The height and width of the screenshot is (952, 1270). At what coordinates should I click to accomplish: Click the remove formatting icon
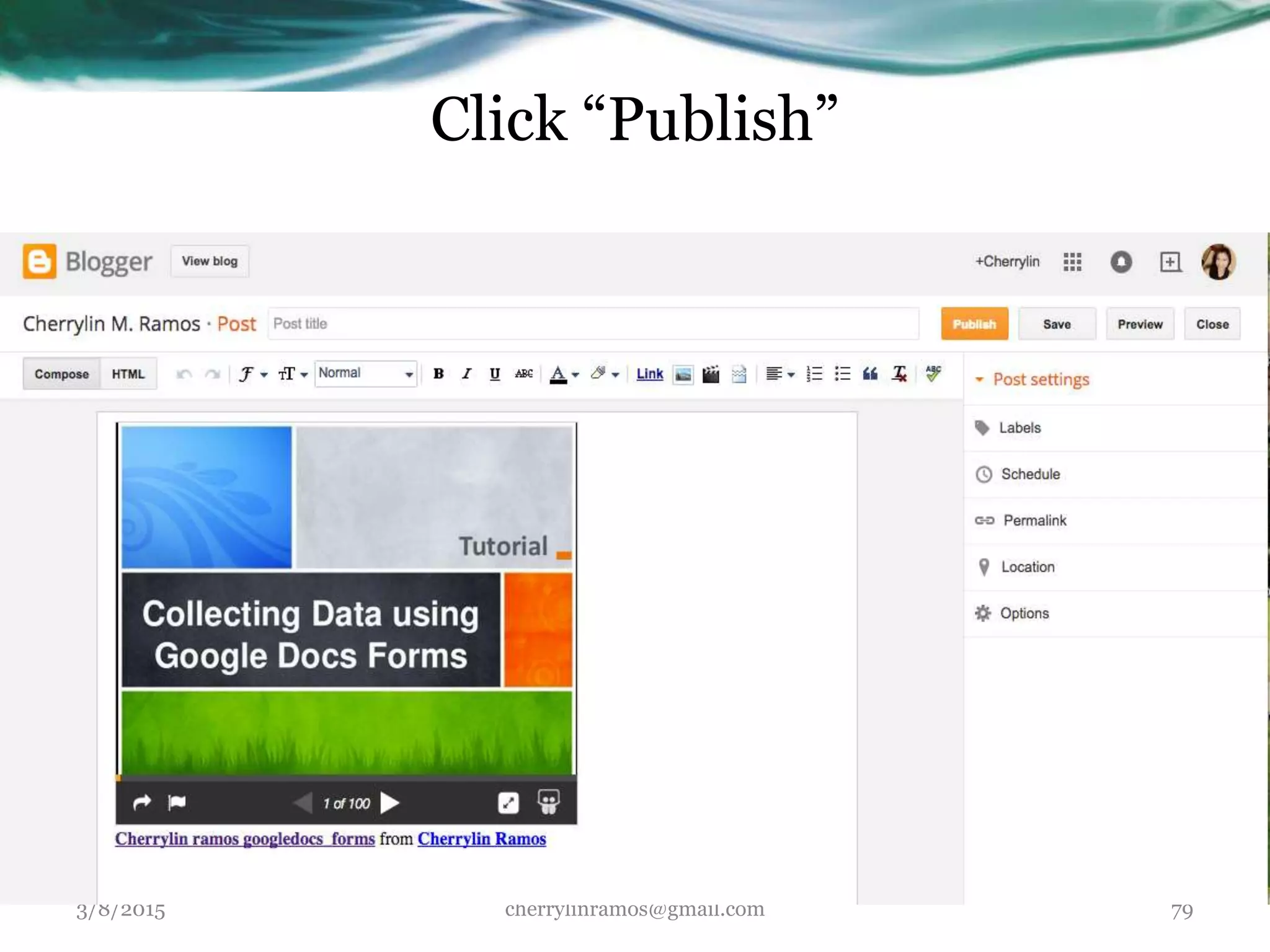pyautogui.click(x=899, y=374)
